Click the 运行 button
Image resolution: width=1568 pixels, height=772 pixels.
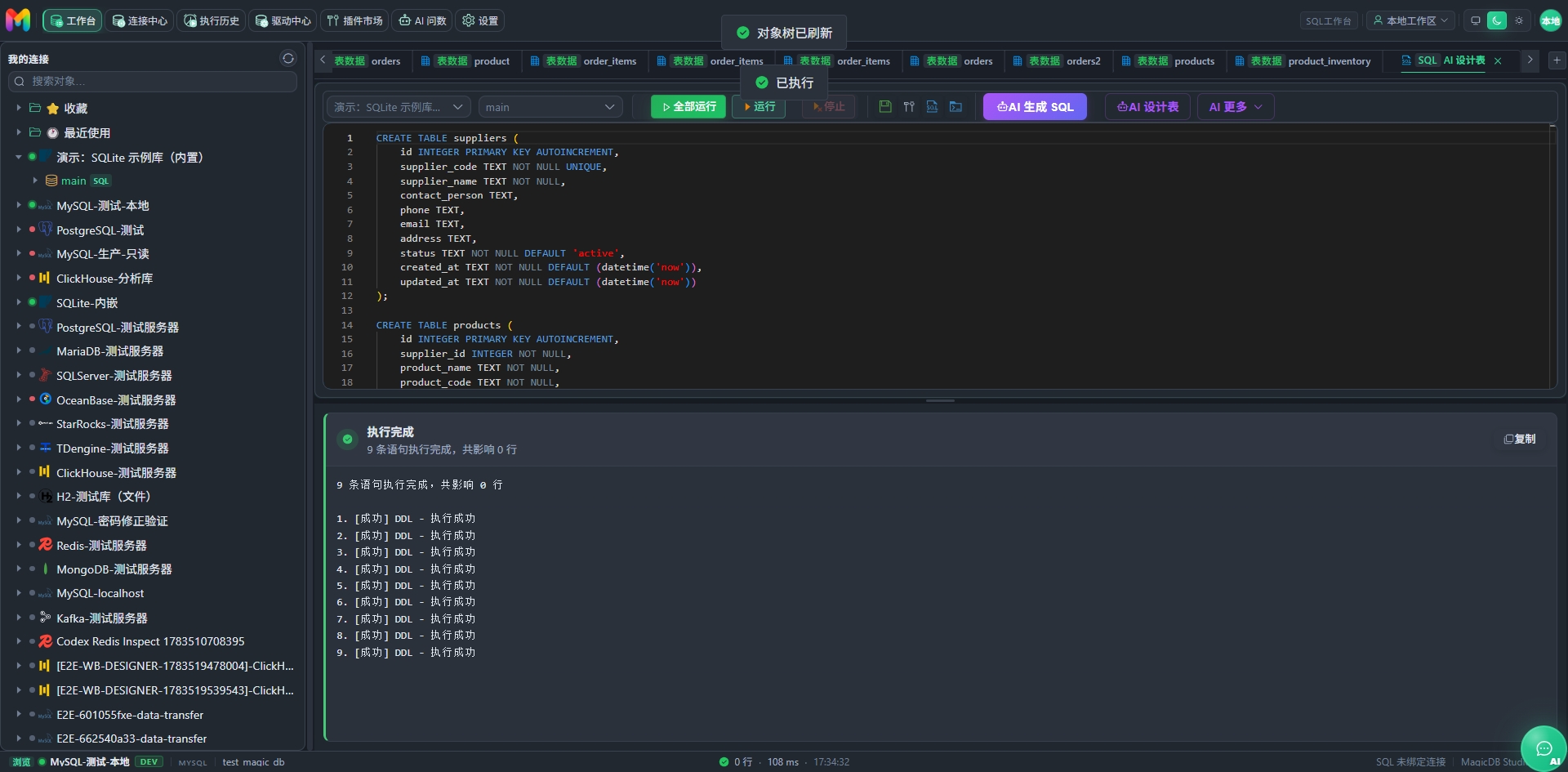tap(759, 107)
